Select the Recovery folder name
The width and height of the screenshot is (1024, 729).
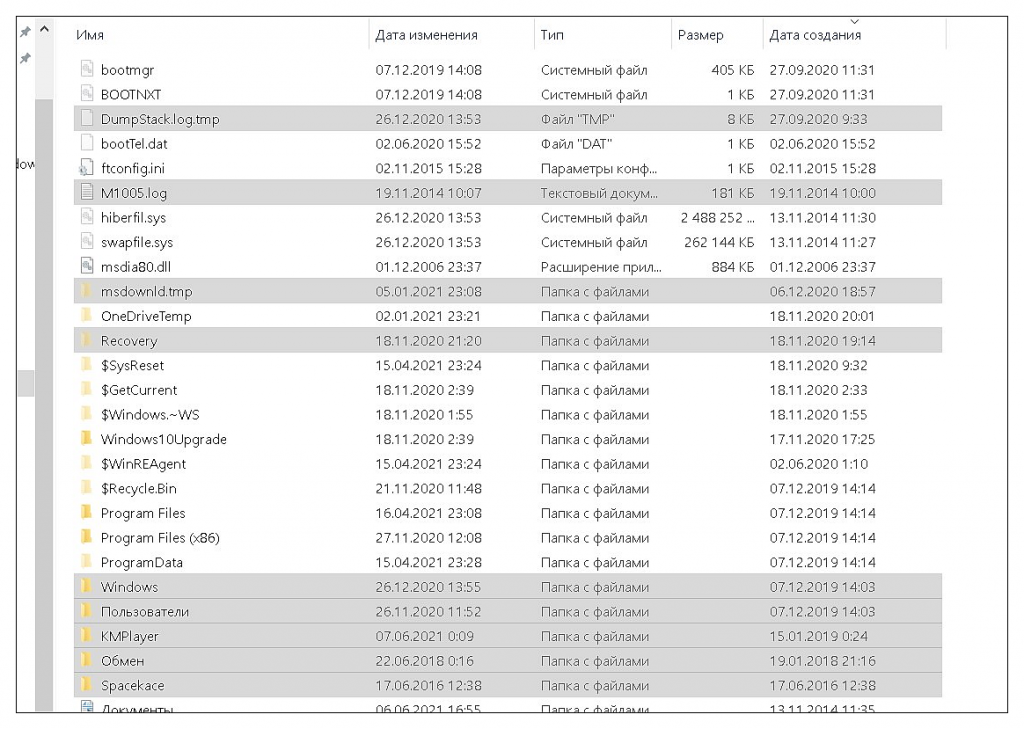129,341
